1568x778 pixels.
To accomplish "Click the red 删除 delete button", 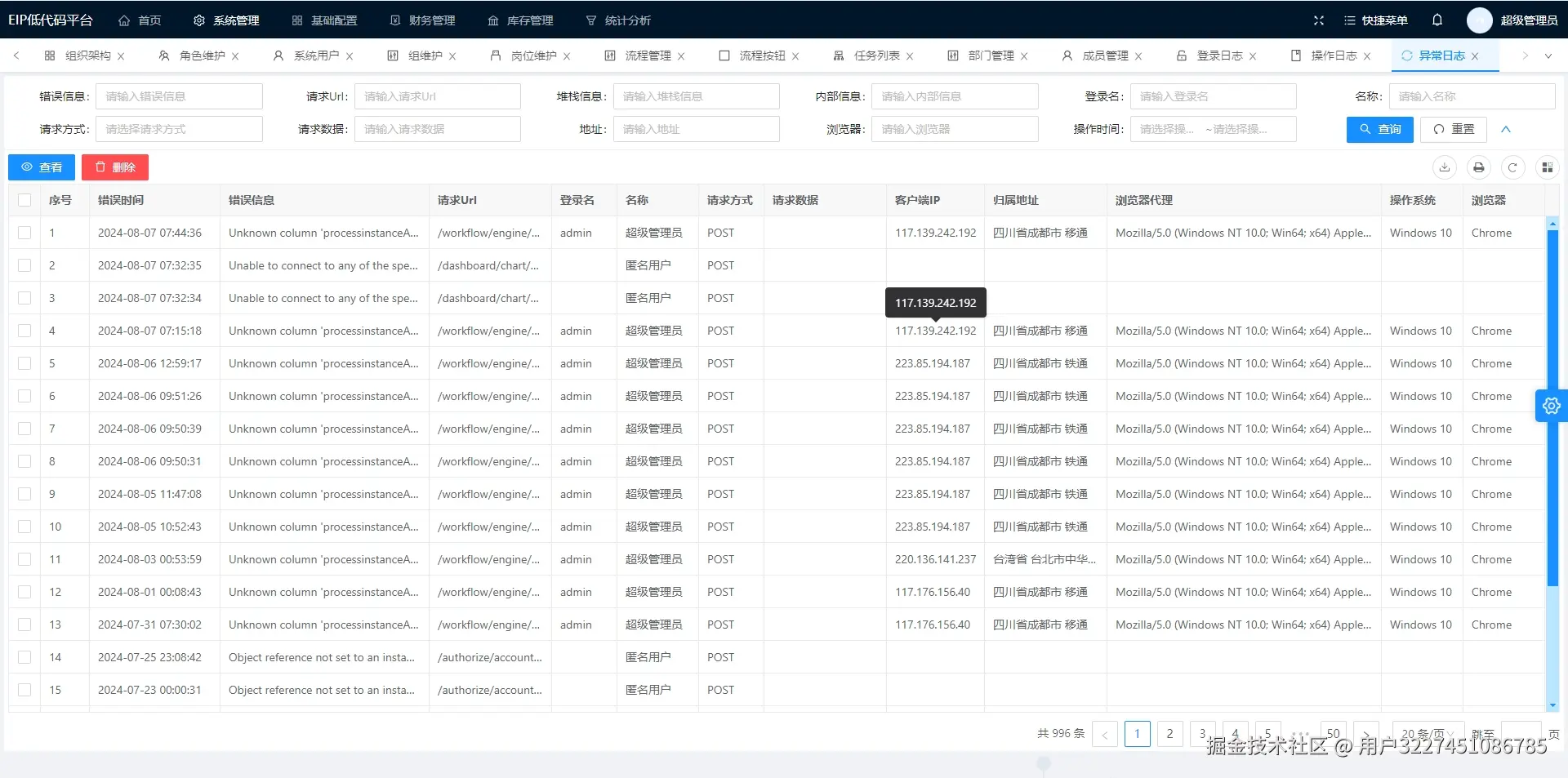I will (115, 167).
